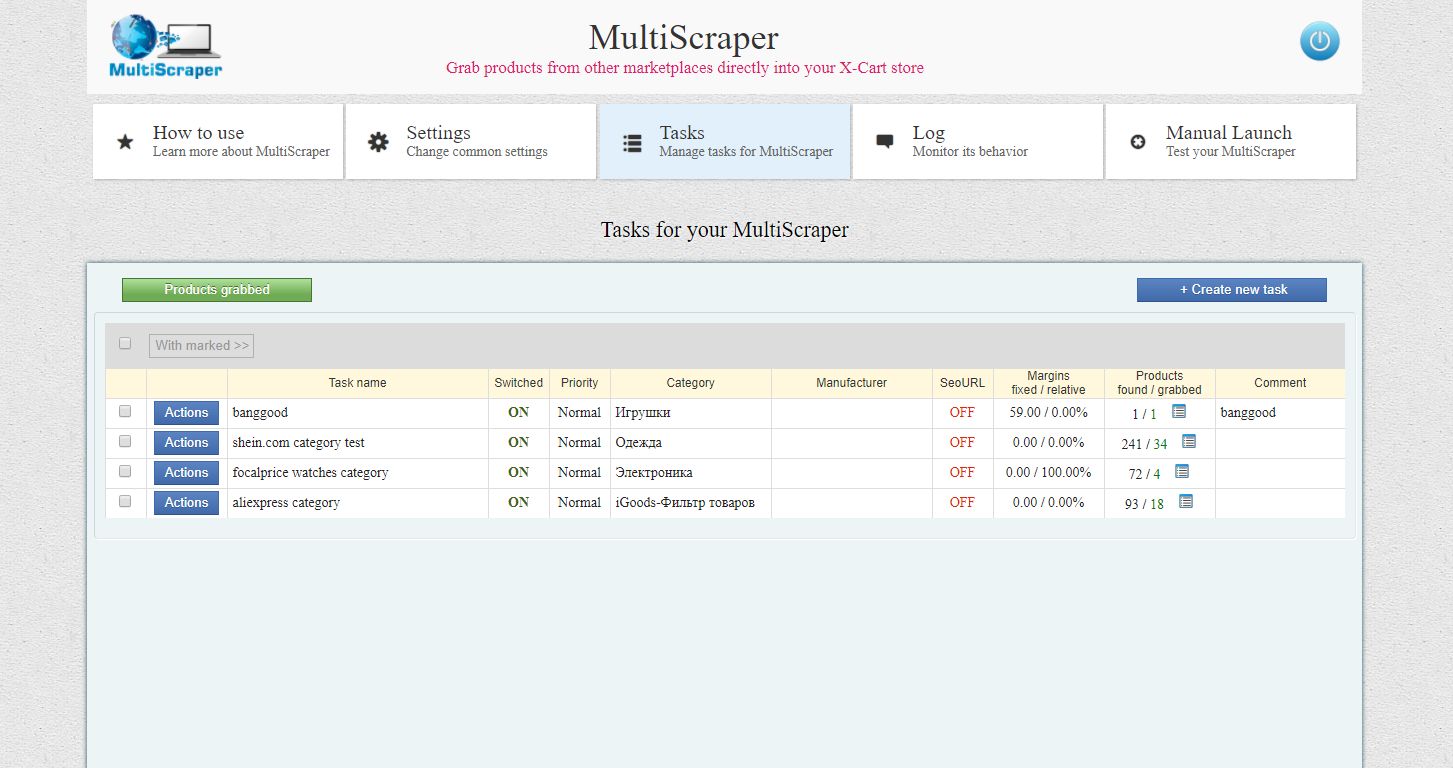Check the shein.com category test checkbox
The height and width of the screenshot is (768, 1453).
point(125,441)
